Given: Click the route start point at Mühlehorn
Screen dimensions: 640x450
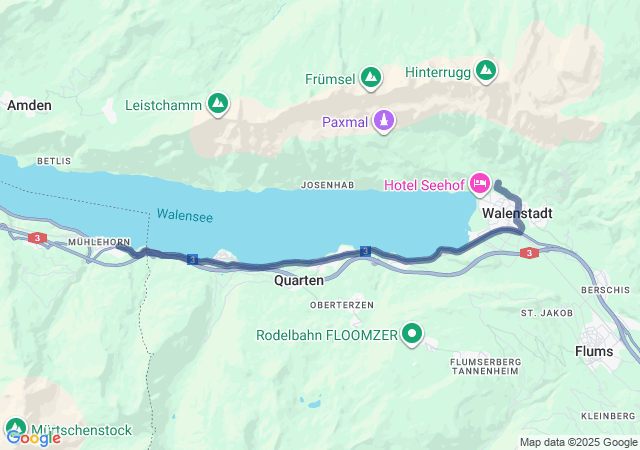Looking at the screenshot, I should pyautogui.click(x=119, y=245).
